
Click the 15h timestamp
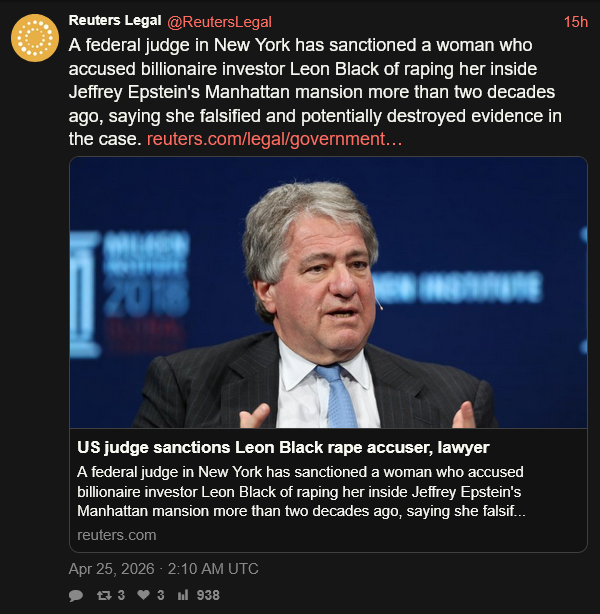click(575, 22)
